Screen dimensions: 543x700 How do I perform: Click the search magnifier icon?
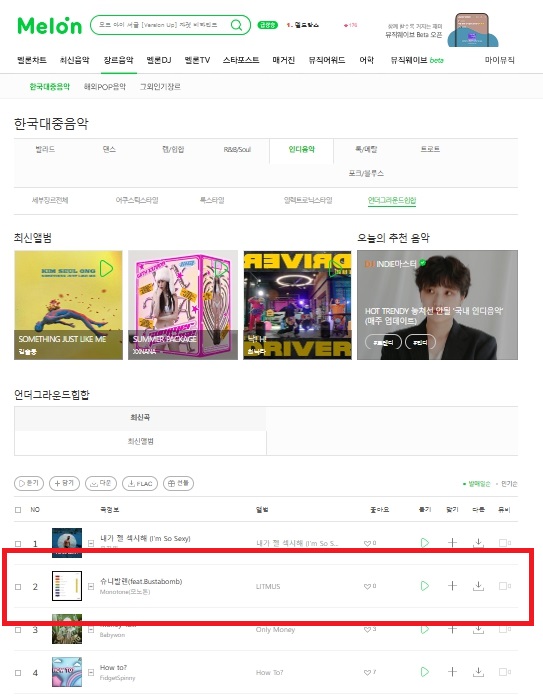[x=236, y=25]
